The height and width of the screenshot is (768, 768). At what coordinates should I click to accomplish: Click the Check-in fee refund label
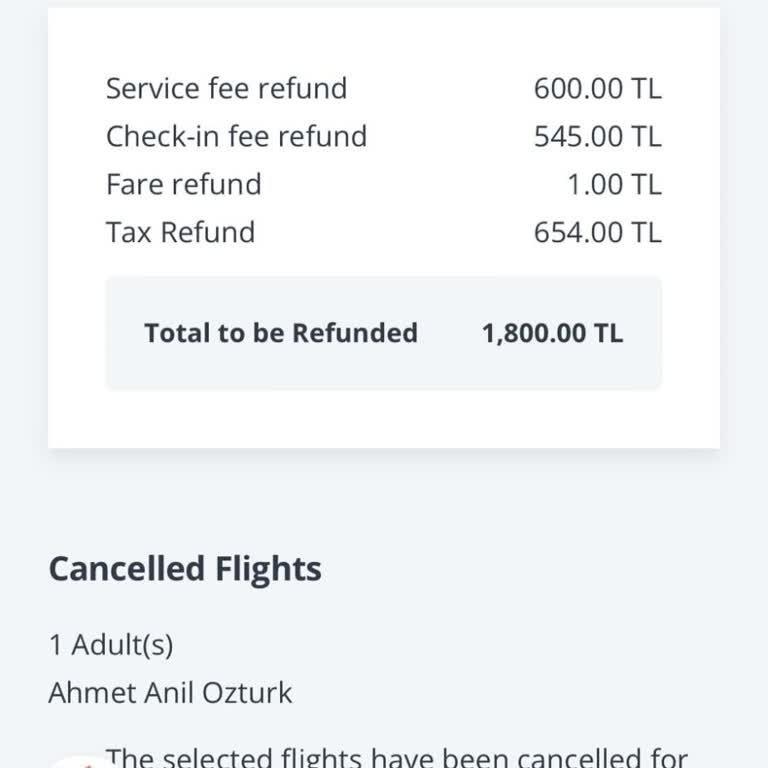pyautogui.click(x=236, y=136)
